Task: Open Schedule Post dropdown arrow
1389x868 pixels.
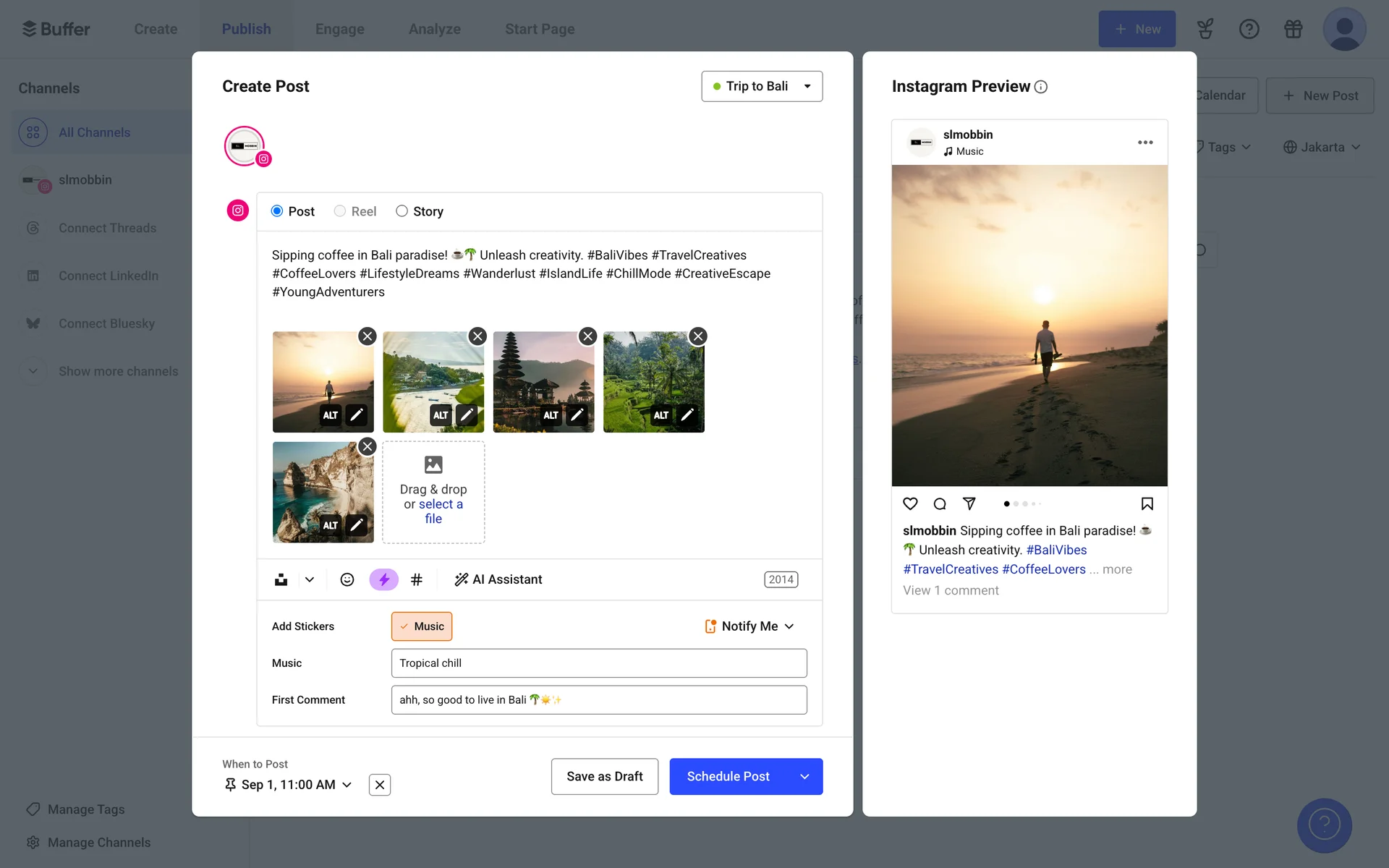Action: 804,776
